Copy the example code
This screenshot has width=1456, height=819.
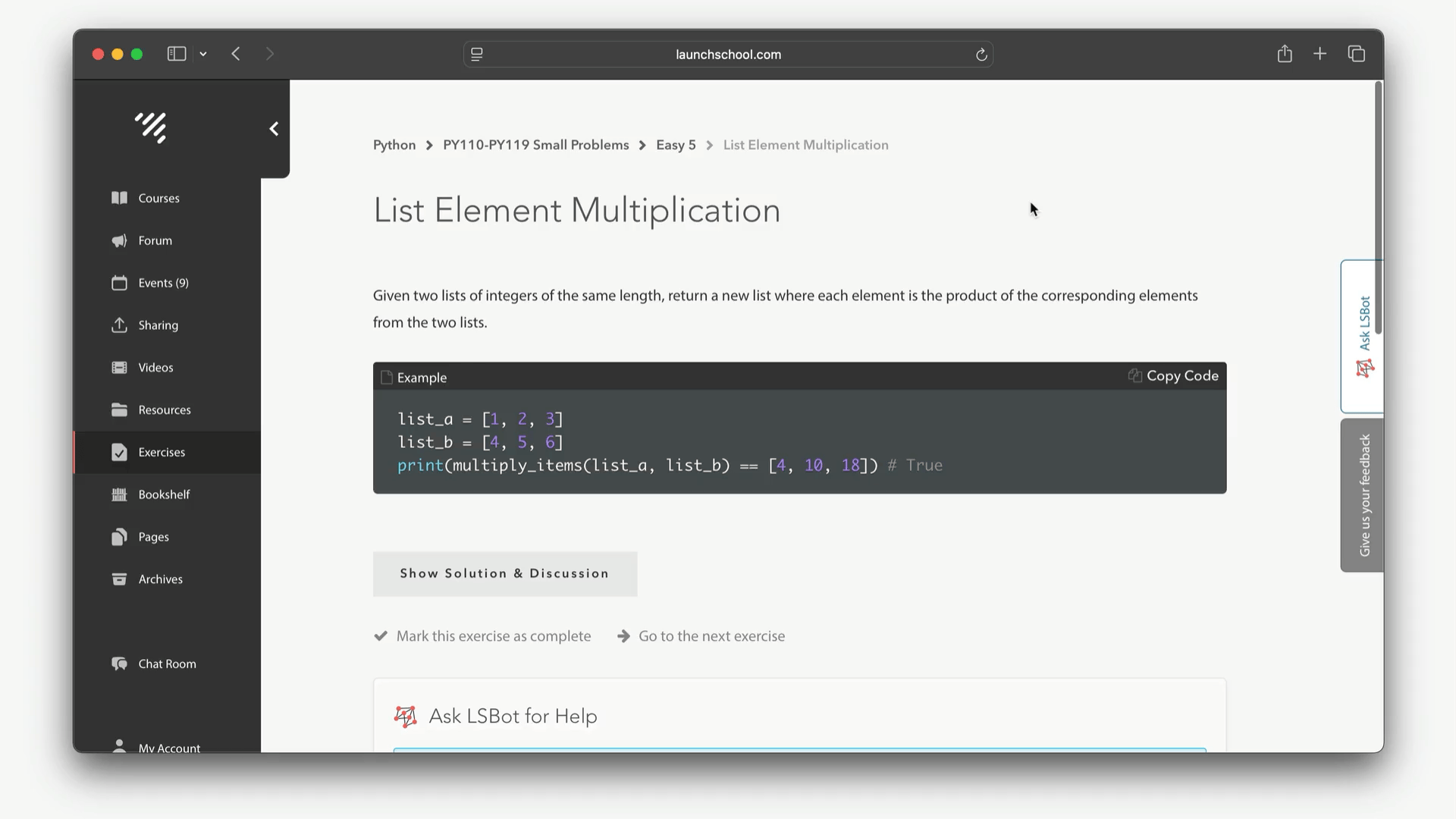click(1173, 376)
